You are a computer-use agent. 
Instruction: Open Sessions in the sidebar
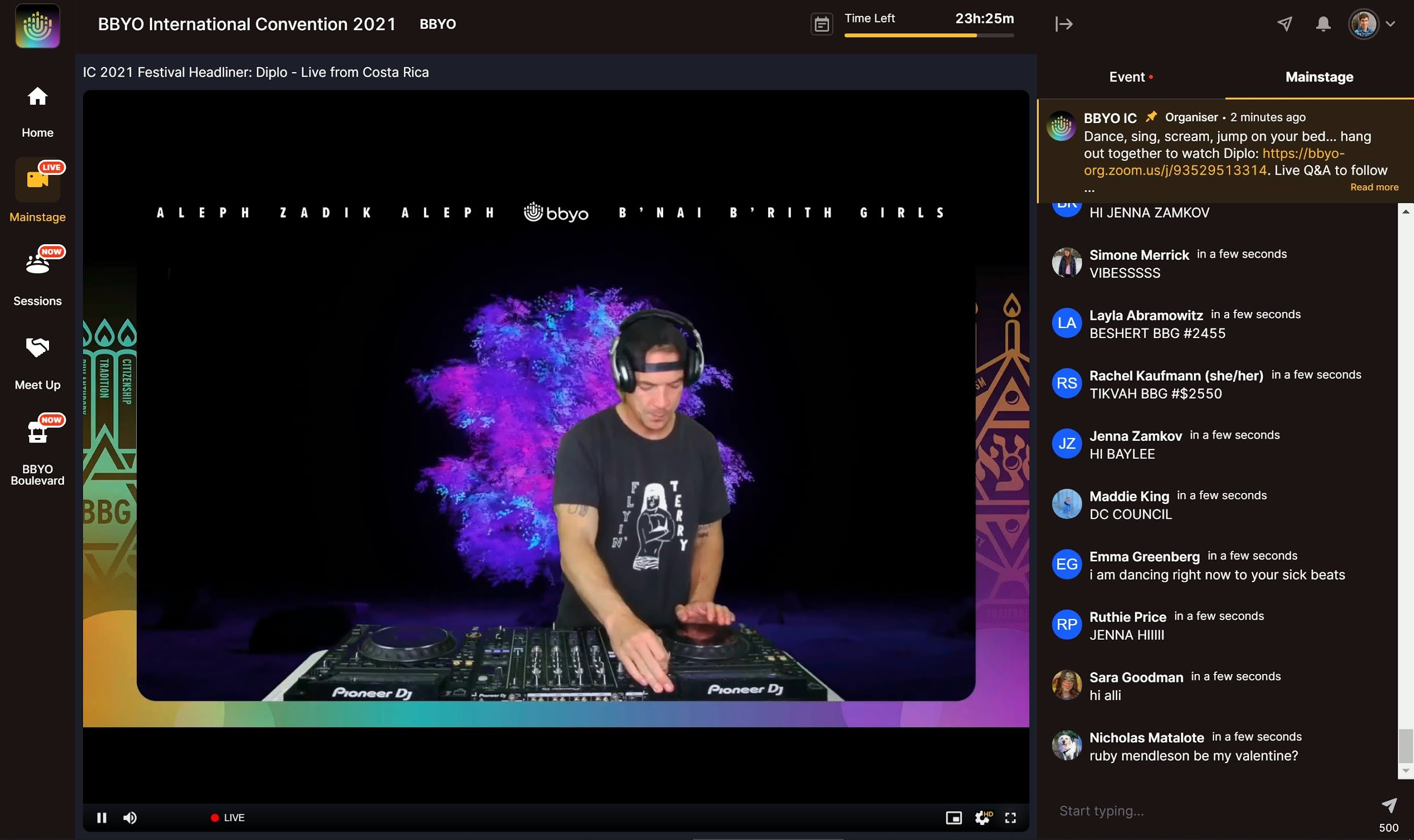(38, 275)
